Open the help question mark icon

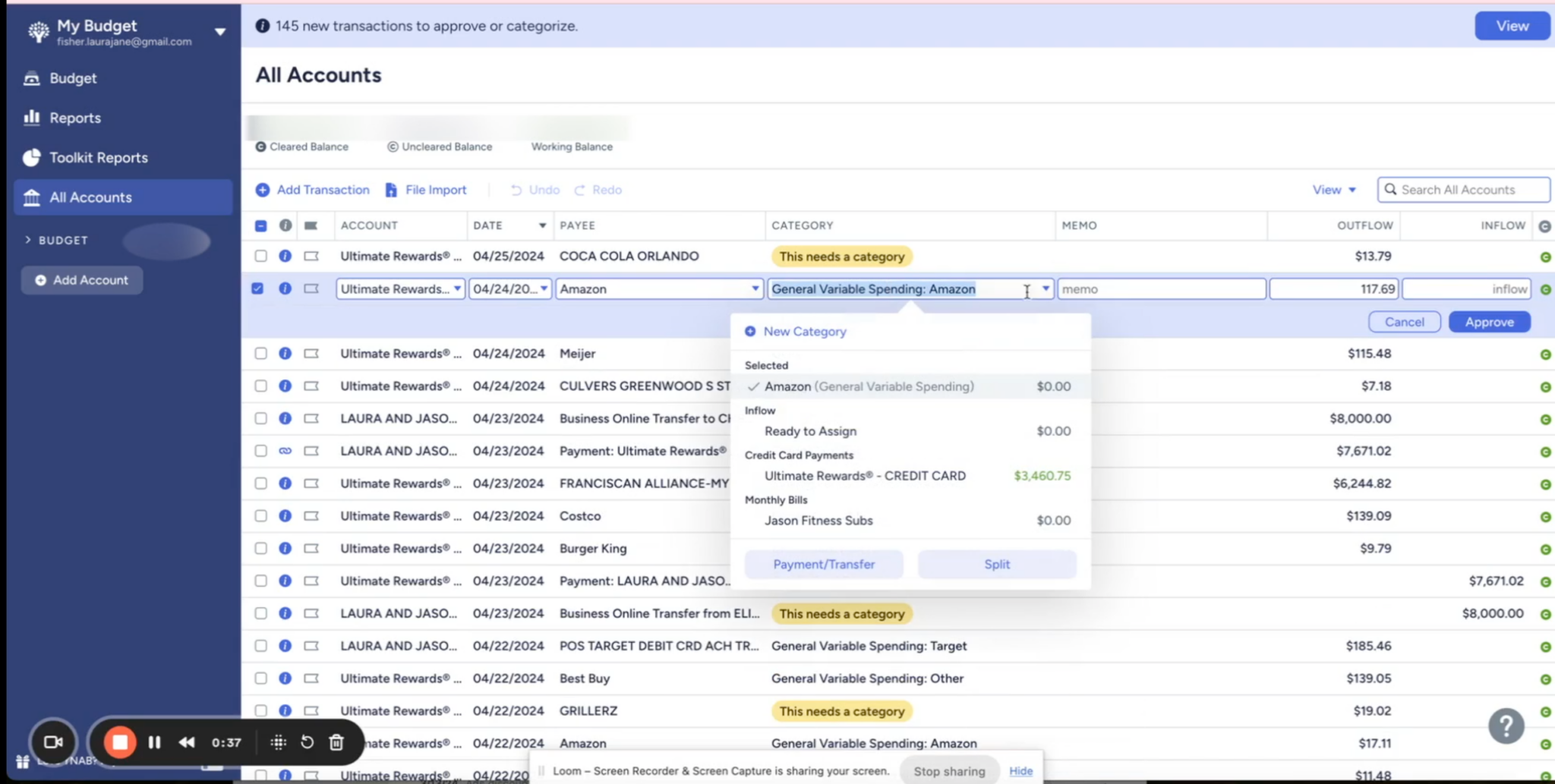(1506, 726)
